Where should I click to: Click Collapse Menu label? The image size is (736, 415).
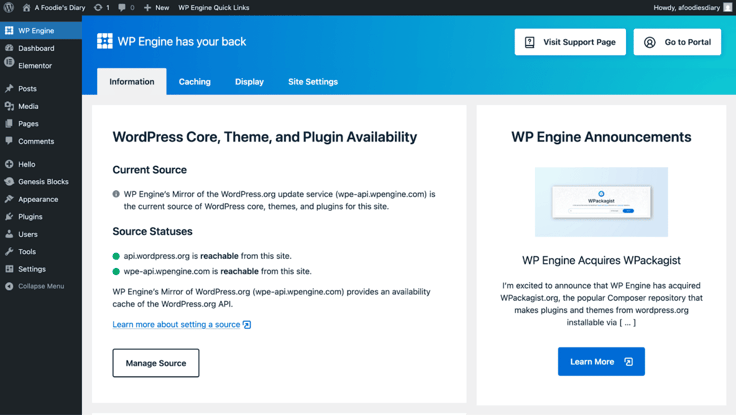pos(41,286)
